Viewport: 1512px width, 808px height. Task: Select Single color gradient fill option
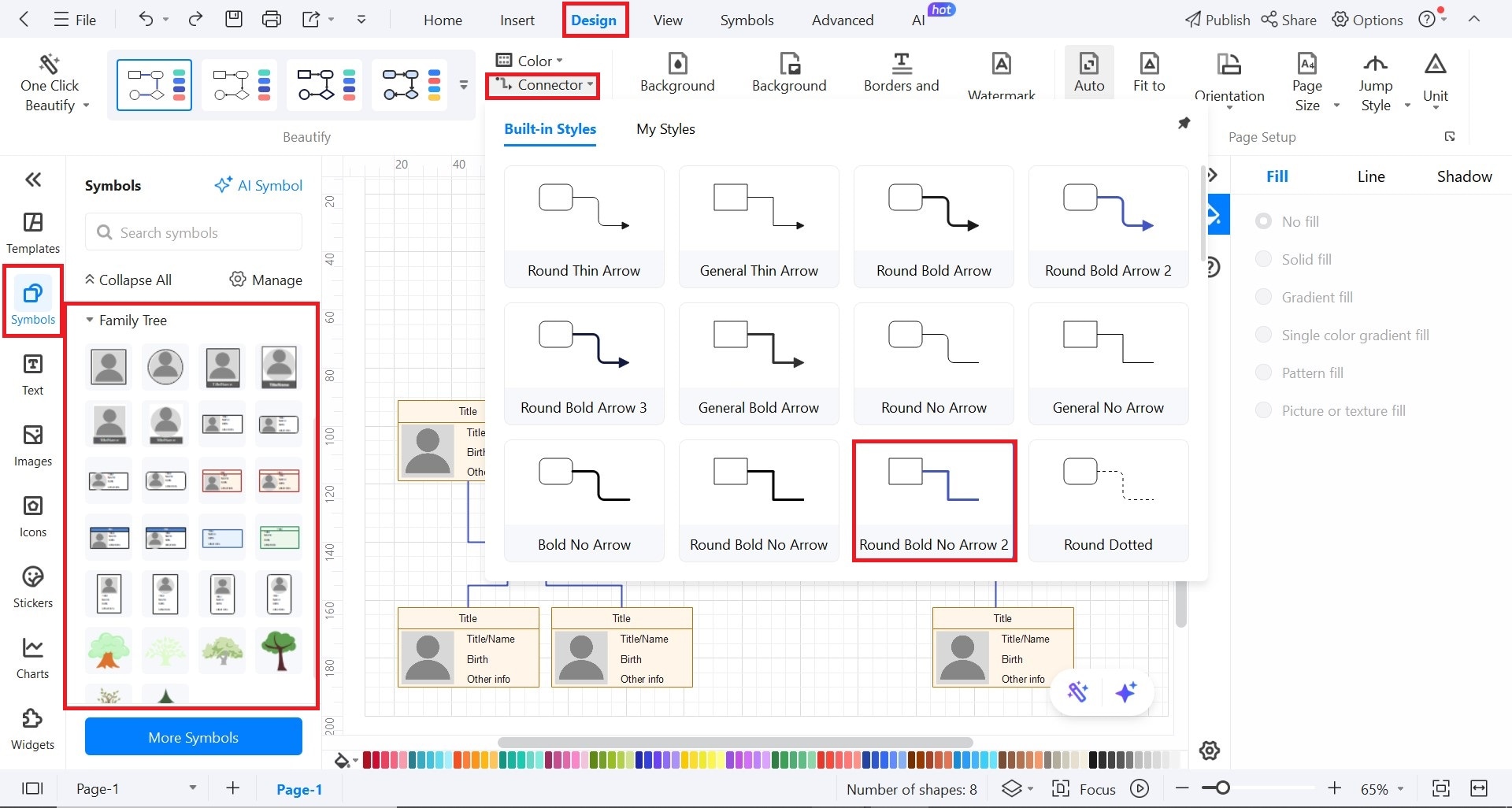coord(1263,335)
